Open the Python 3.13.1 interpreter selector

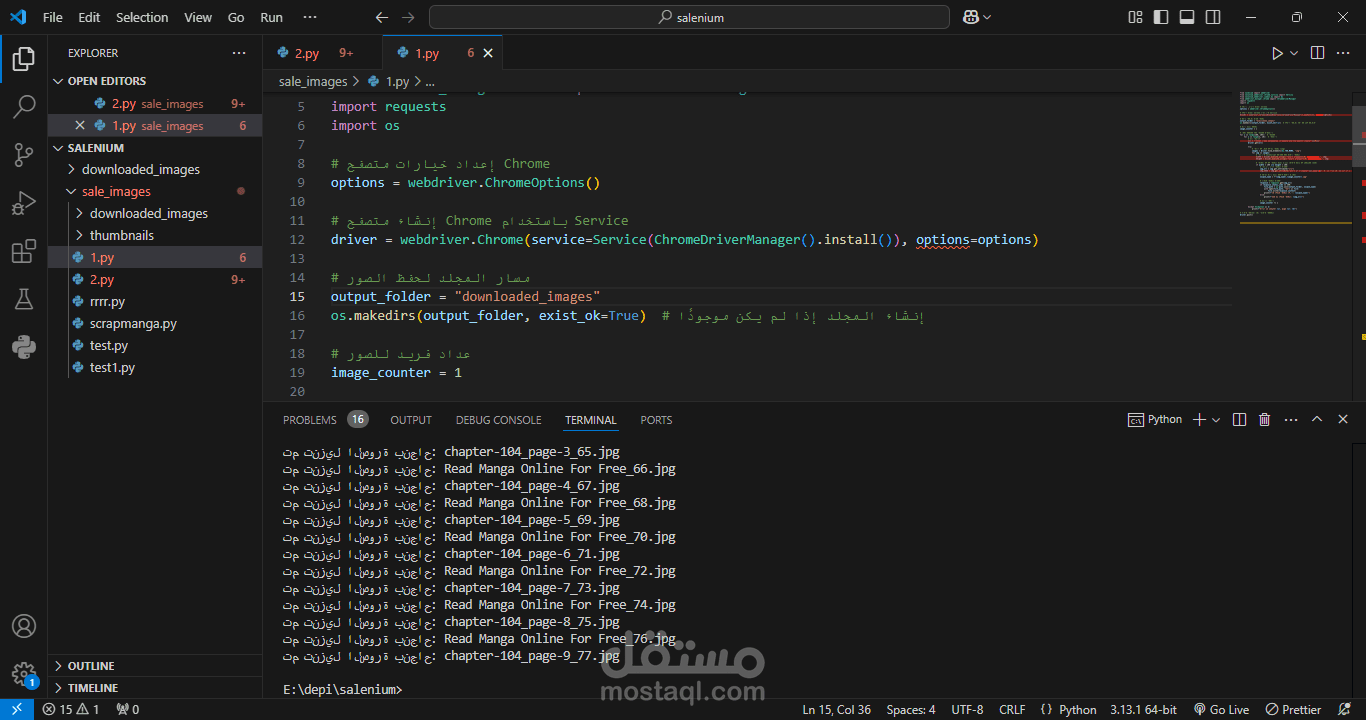1143,708
